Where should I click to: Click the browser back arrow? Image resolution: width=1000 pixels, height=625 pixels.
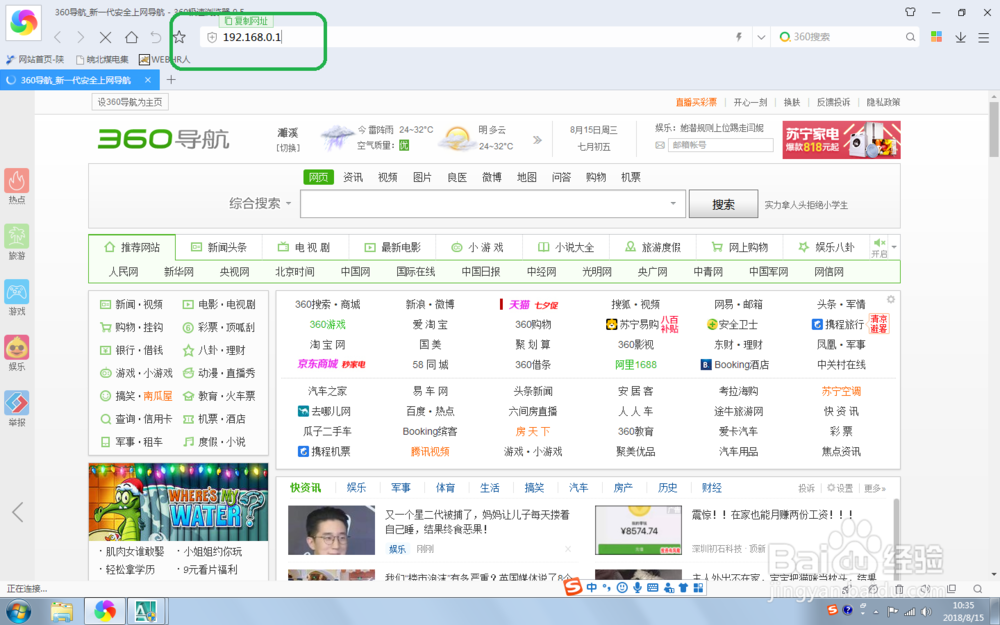[x=58, y=37]
